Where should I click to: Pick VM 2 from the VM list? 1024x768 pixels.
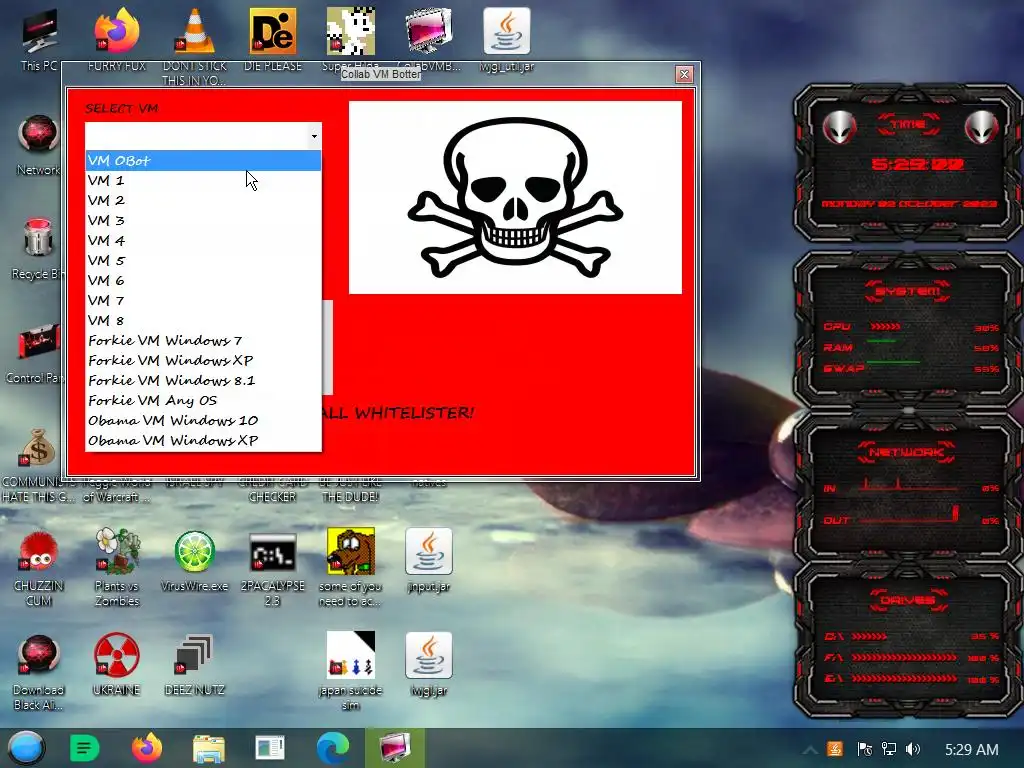point(203,200)
